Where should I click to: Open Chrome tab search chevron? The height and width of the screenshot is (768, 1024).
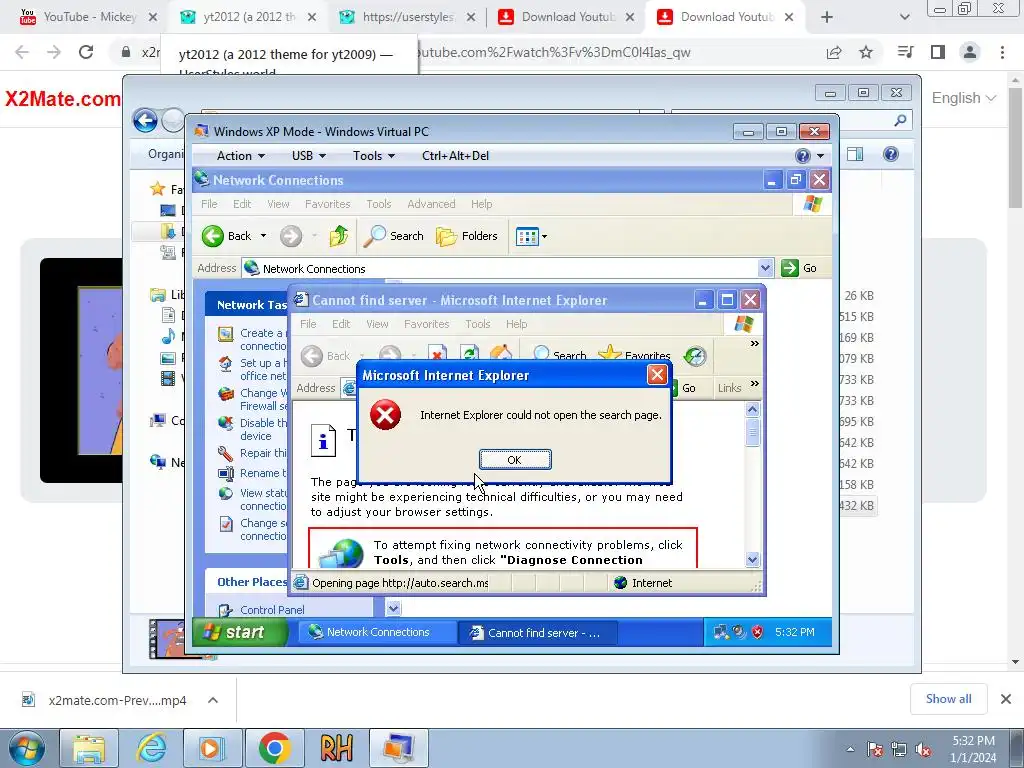coord(904,17)
